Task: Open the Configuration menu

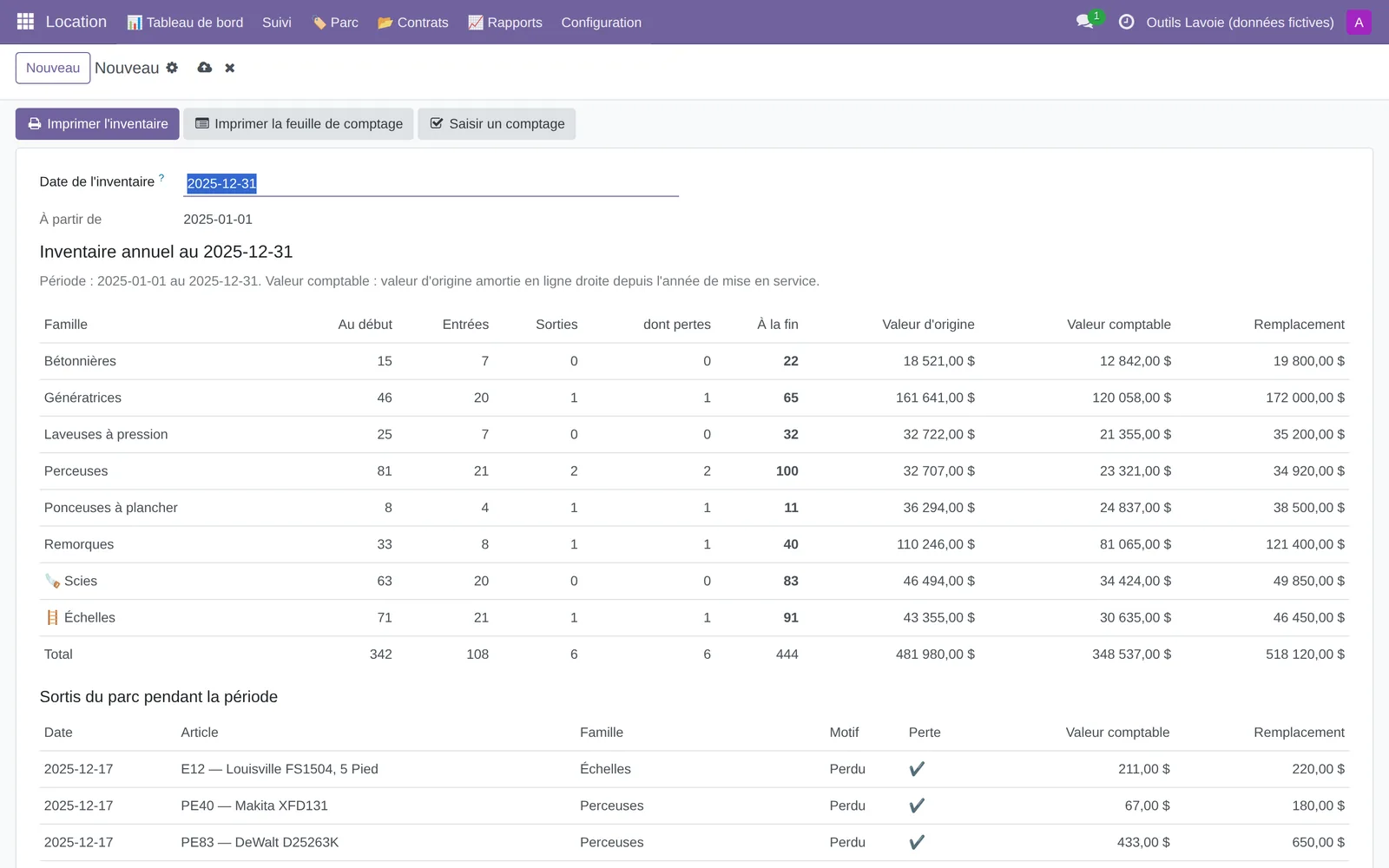Action: 602,22
